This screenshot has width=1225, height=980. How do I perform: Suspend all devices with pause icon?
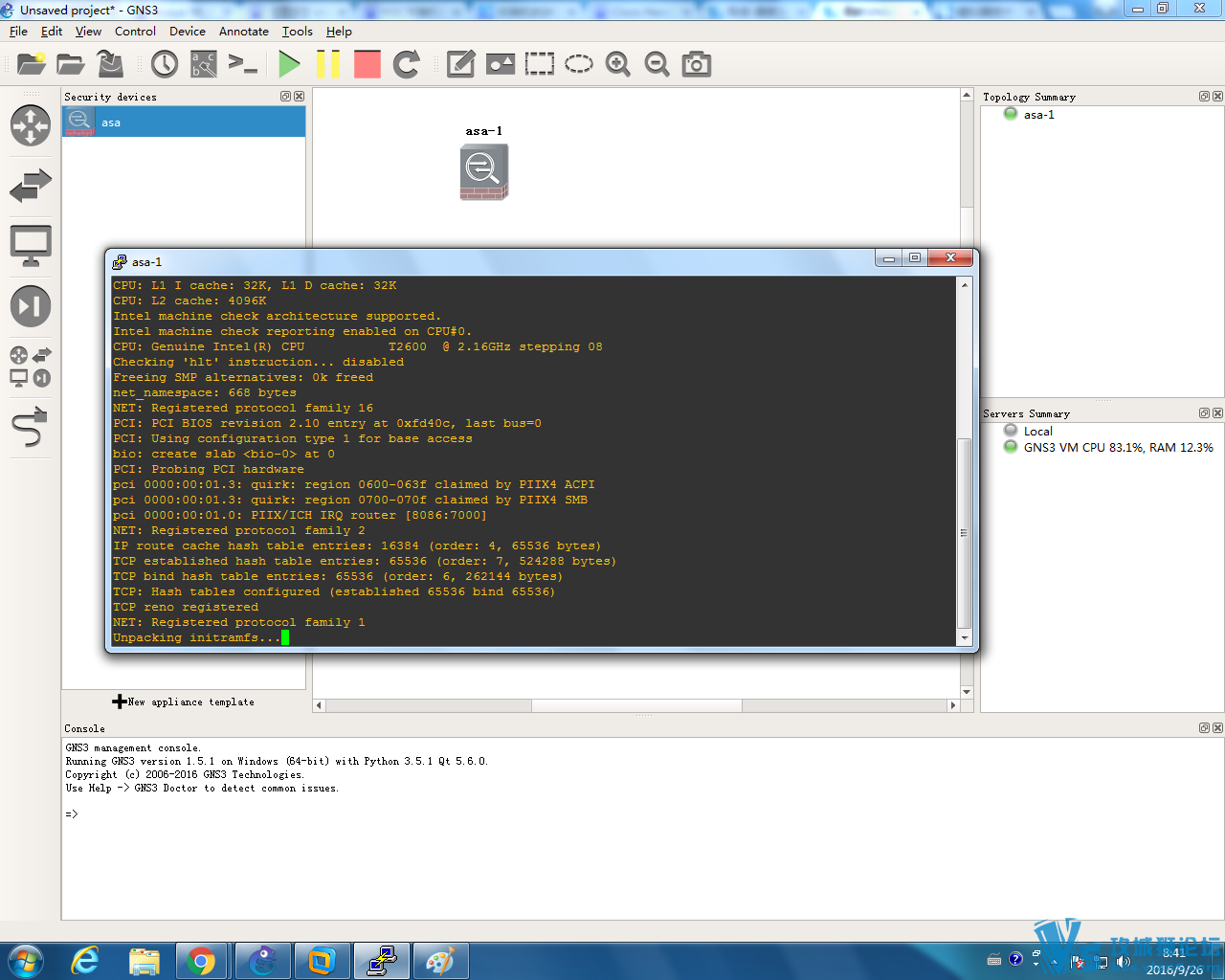click(328, 64)
